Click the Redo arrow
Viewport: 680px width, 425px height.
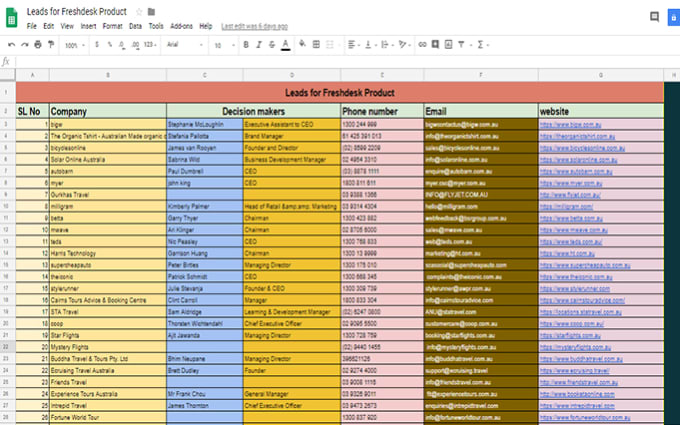click(x=25, y=45)
